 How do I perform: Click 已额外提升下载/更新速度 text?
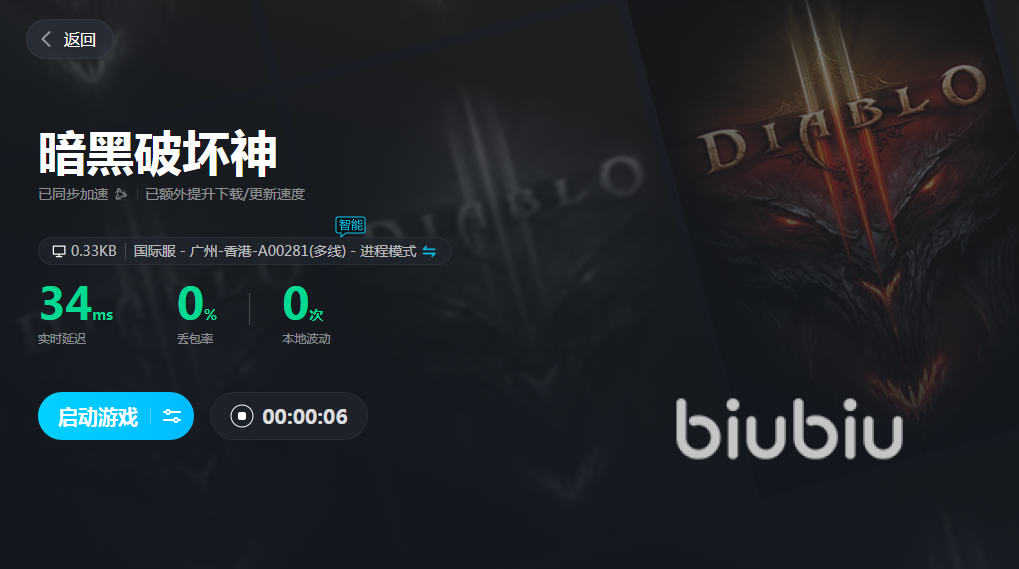click(x=225, y=194)
